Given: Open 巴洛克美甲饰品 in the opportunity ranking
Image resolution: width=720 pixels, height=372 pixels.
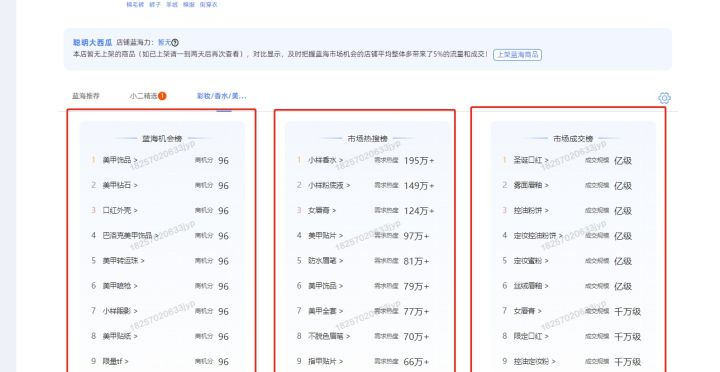Looking at the screenshot, I should [x=130, y=236].
